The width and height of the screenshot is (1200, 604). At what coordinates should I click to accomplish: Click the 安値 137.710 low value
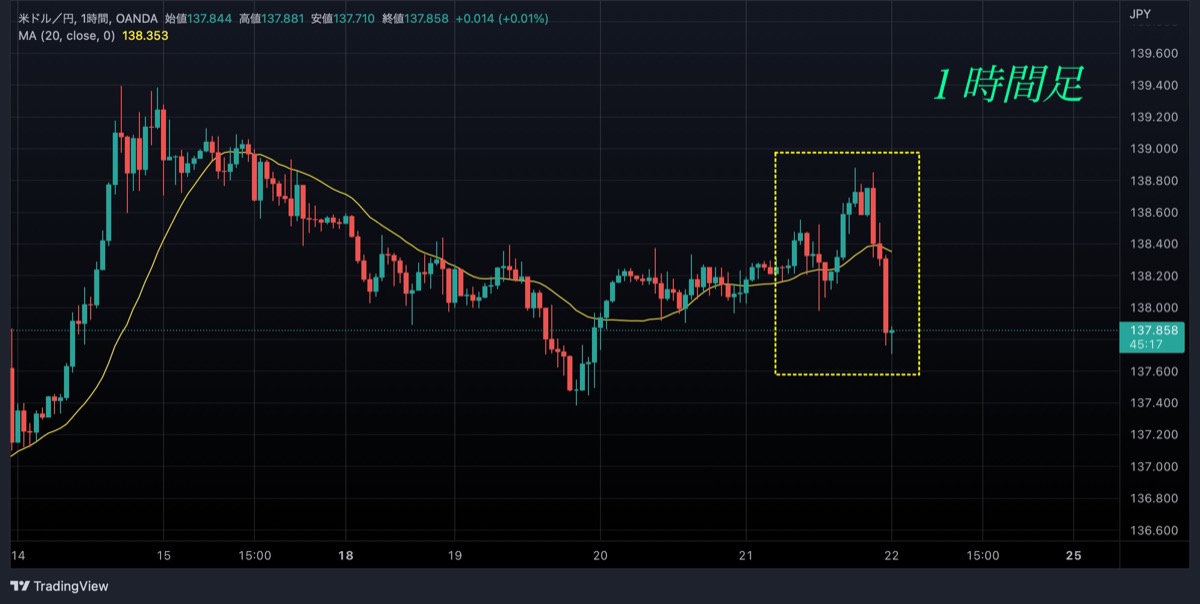coord(344,18)
